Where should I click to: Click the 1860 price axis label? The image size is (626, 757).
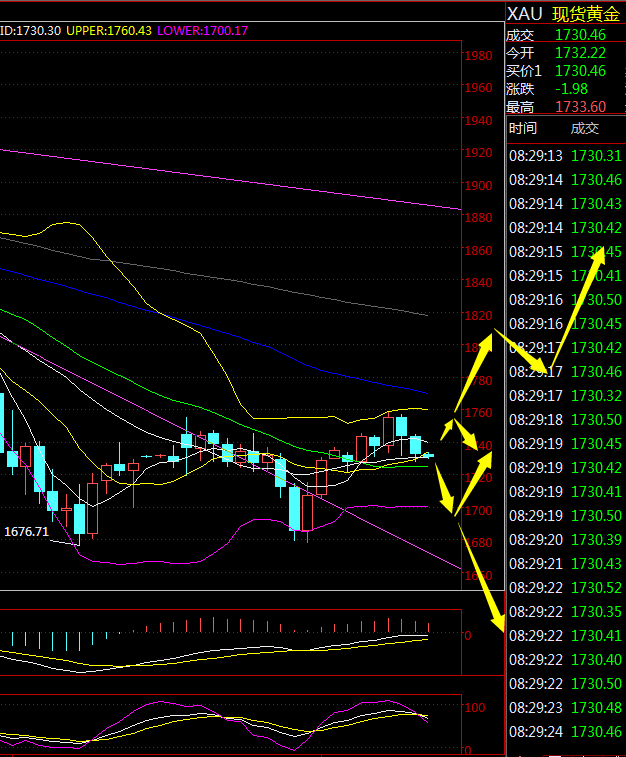478,251
